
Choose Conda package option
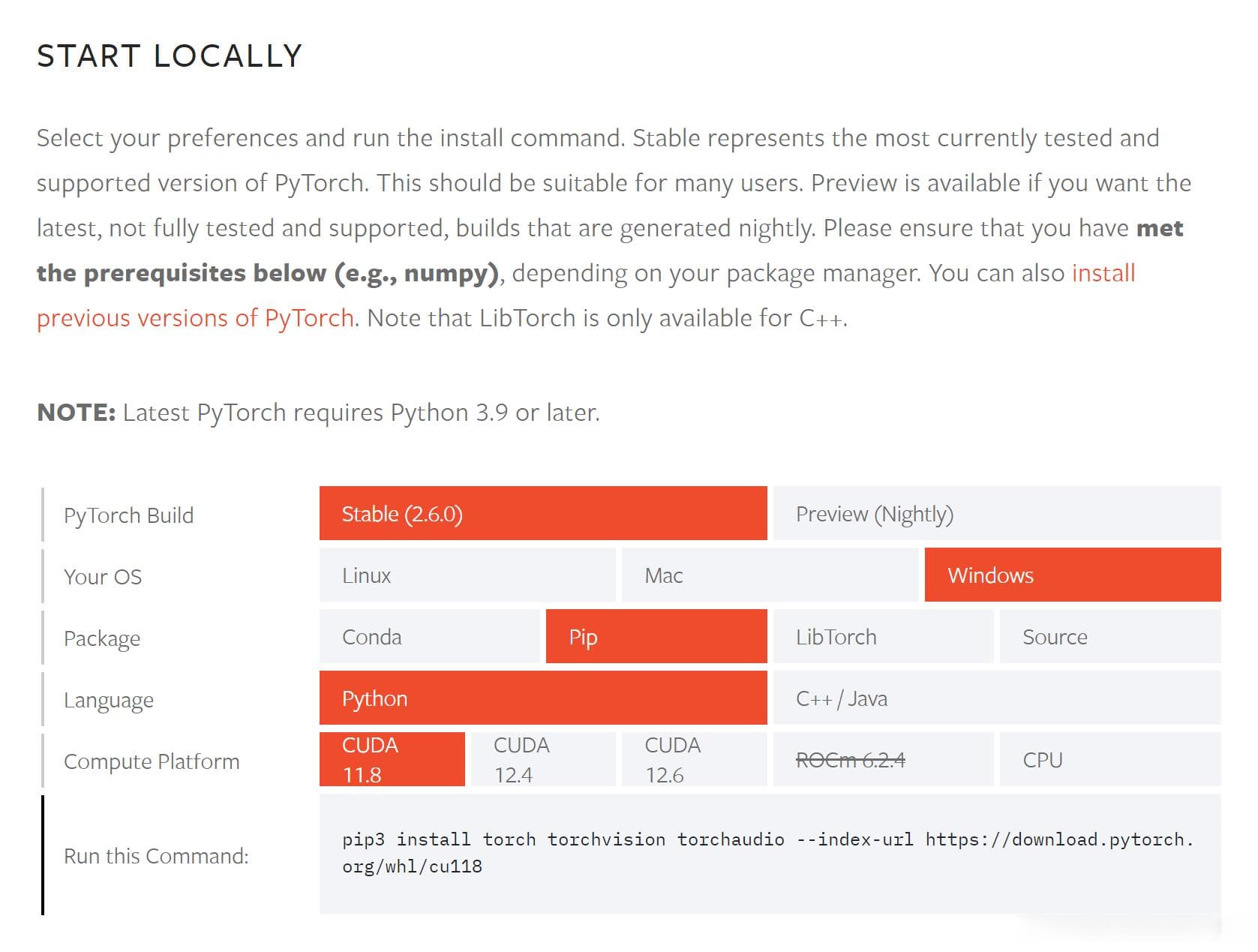coord(430,637)
